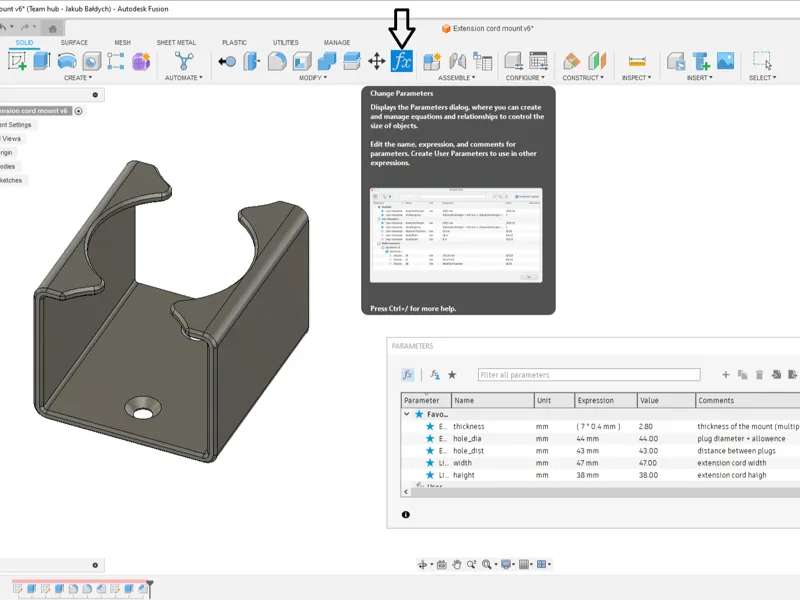This screenshot has height=600, width=800.
Task: Click the Move/Copy arrows icon
Action: (377, 61)
